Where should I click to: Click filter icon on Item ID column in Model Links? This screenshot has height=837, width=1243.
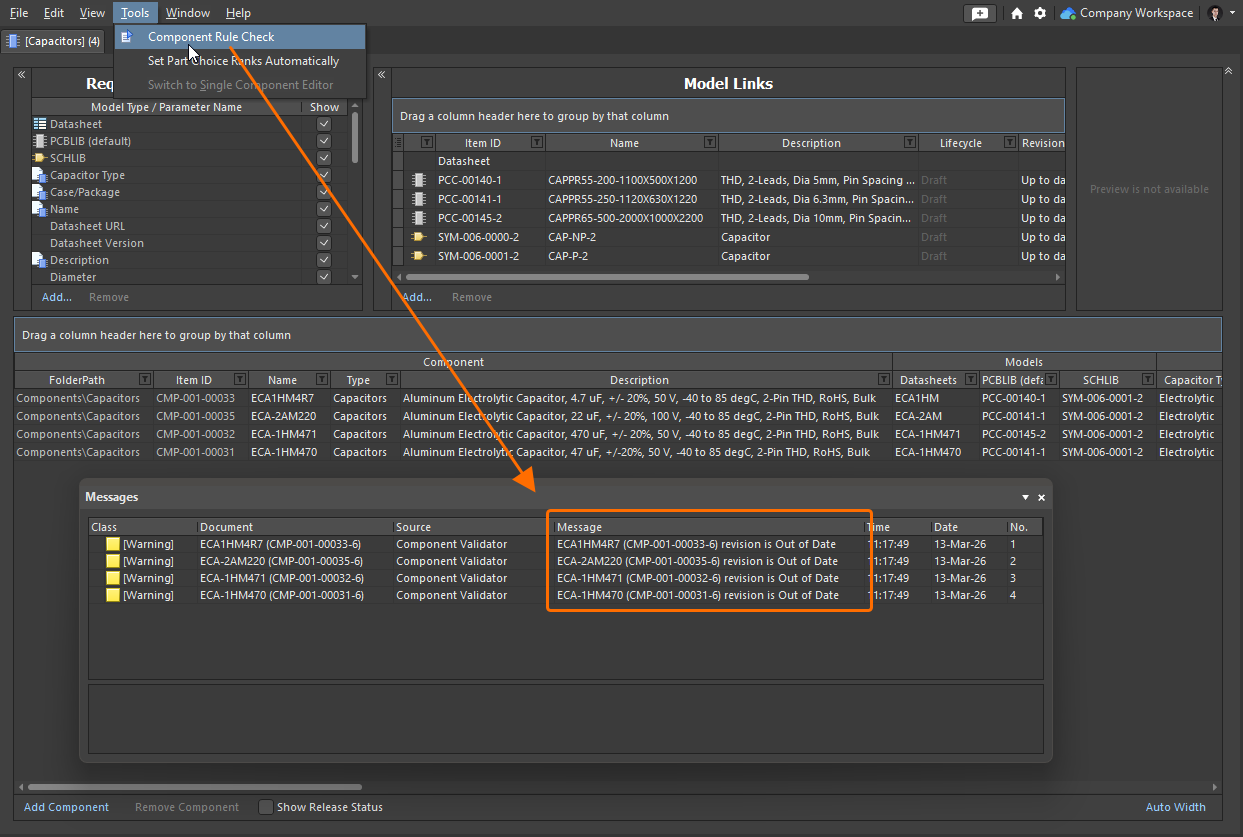pyautogui.click(x=537, y=143)
